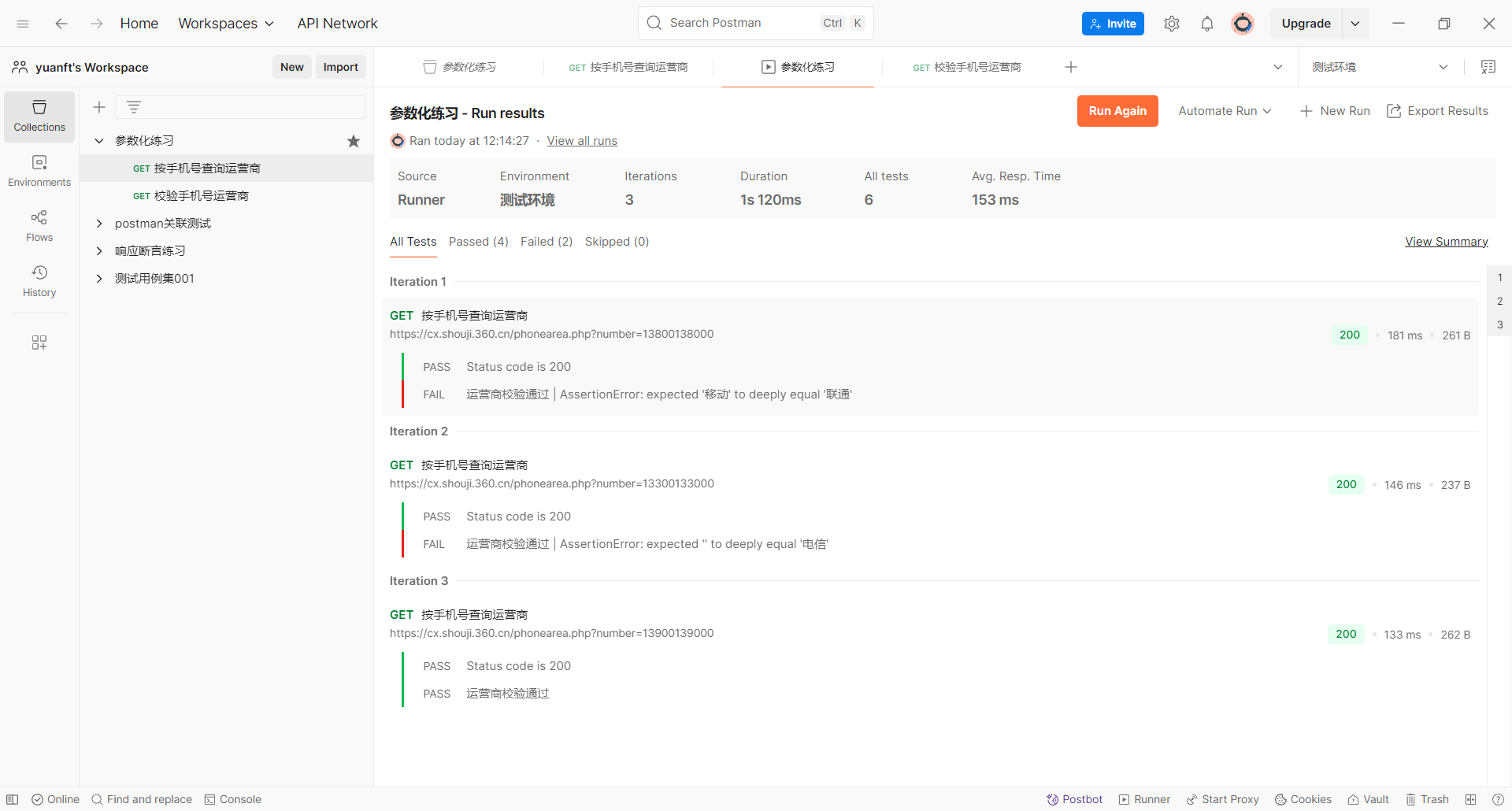Unstar the 参数化练习 collection
Viewport: 1512px width, 811px height.
(354, 141)
